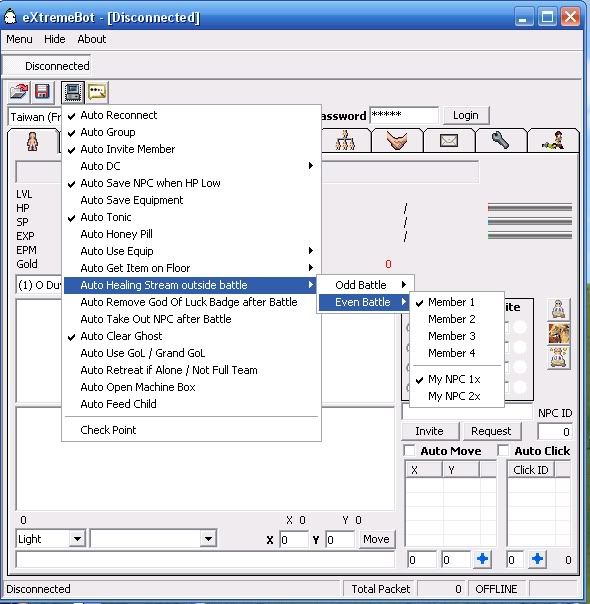Click the Invite button
The width and height of the screenshot is (590, 604).
(430, 431)
